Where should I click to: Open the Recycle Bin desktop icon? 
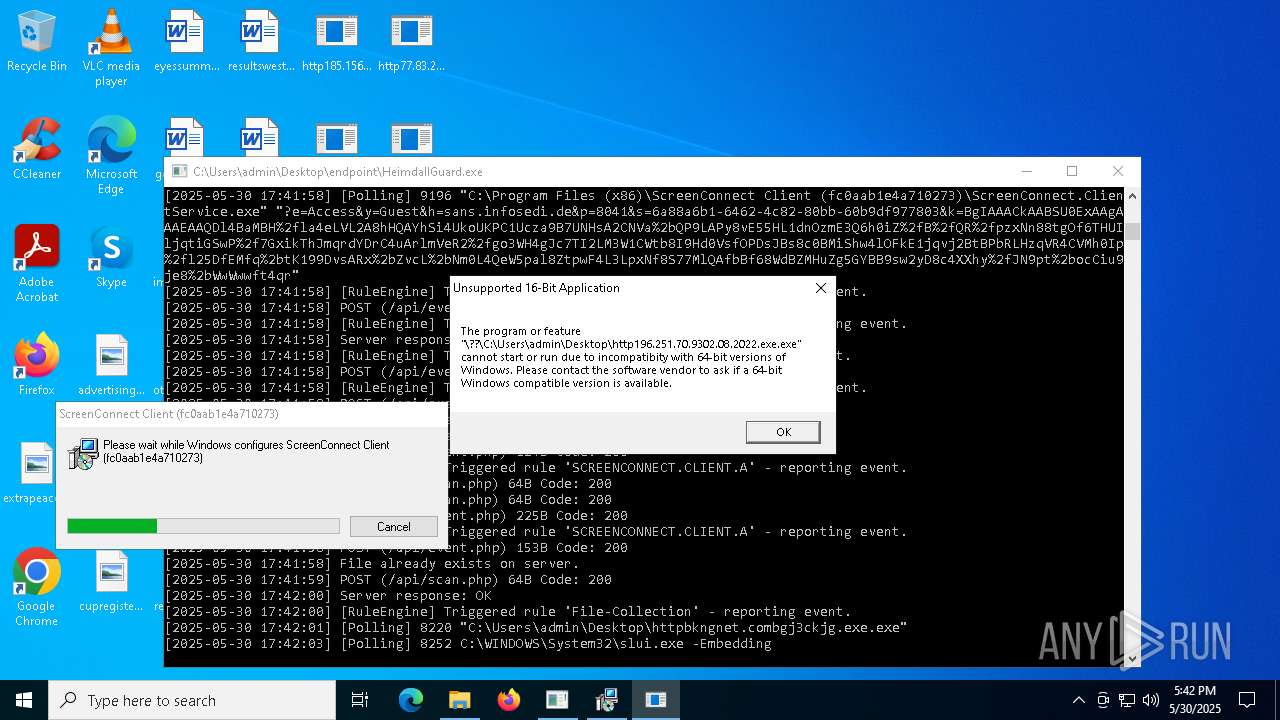click(x=37, y=41)
